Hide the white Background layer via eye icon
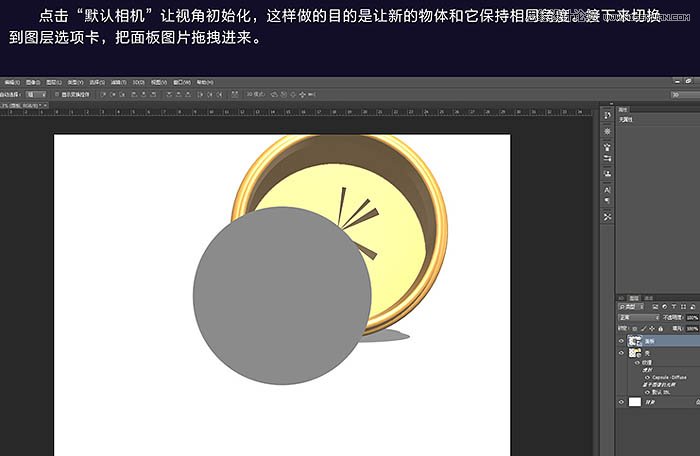Image resolution: width=700 pixels, height=456 pixels. point(621,402)
